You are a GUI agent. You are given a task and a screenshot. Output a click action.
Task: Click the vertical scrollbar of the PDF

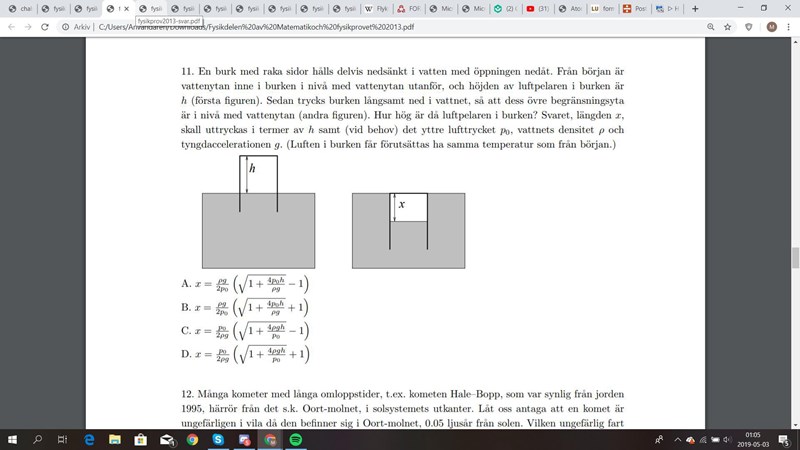click(x=795, y=258)
